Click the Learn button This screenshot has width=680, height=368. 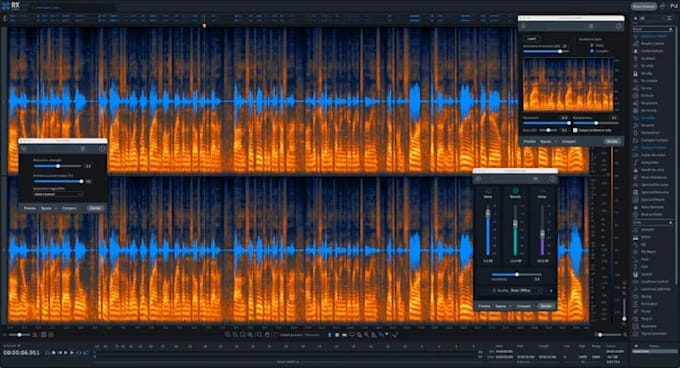click(532, 38)
